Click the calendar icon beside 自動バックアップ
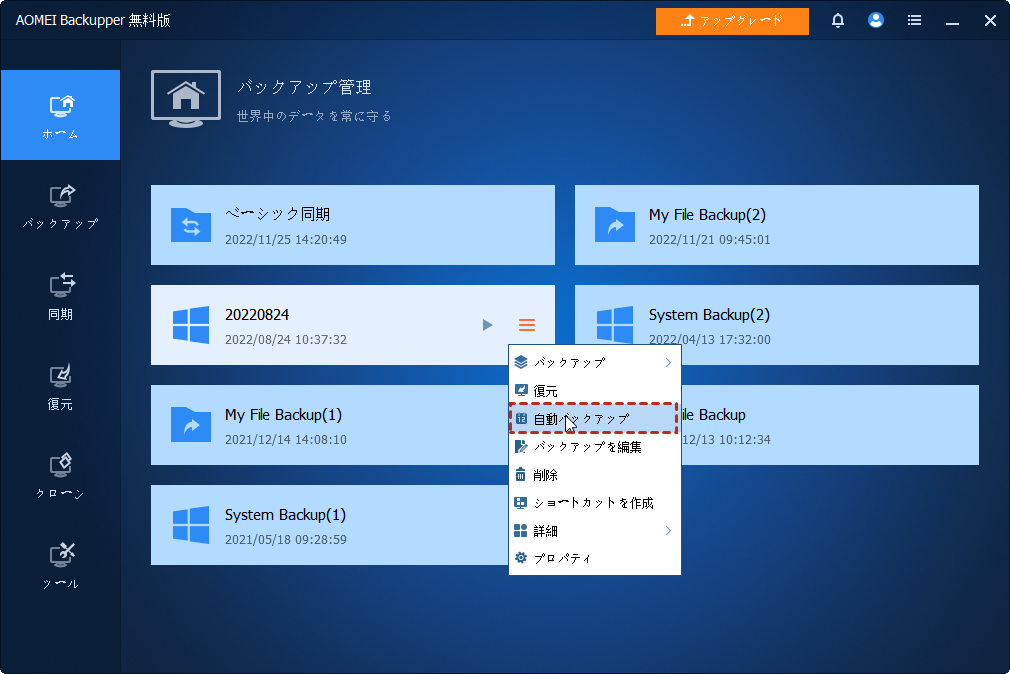The width and height of the screenshot is (1010, 674). (520, 419)
